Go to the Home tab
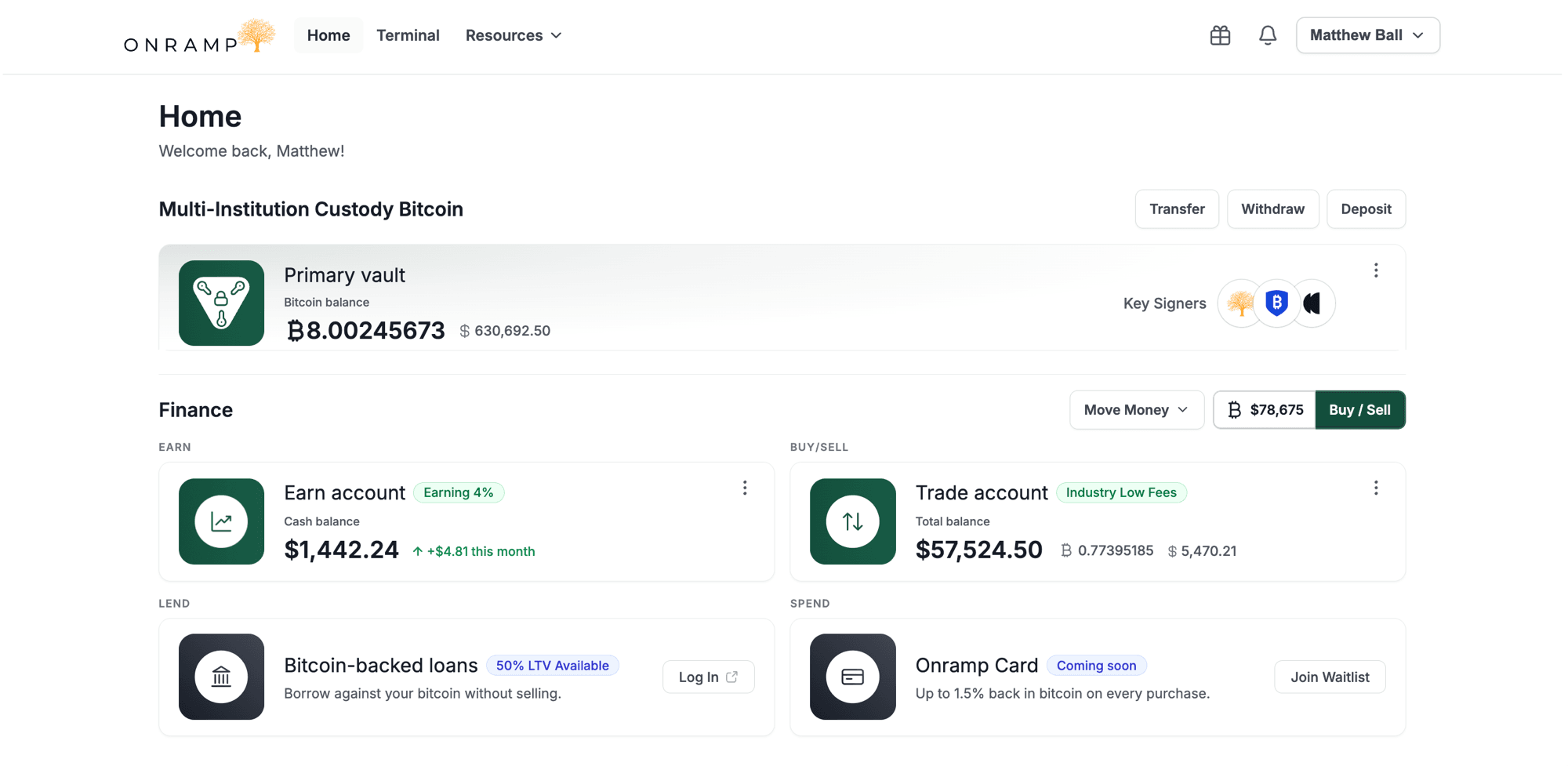This screenshot has height=766, width=1568. (x=328, y=35)
